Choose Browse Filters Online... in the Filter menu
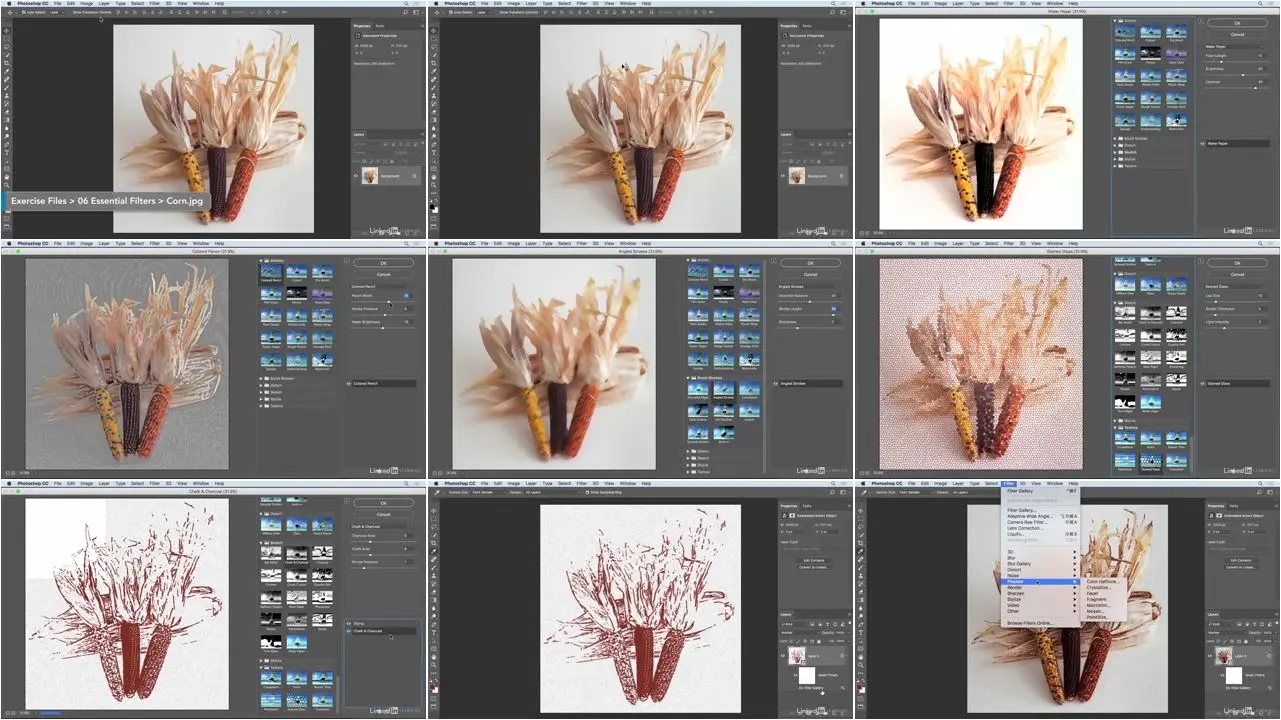The image size is (1281, 720). click(1040, 623)
